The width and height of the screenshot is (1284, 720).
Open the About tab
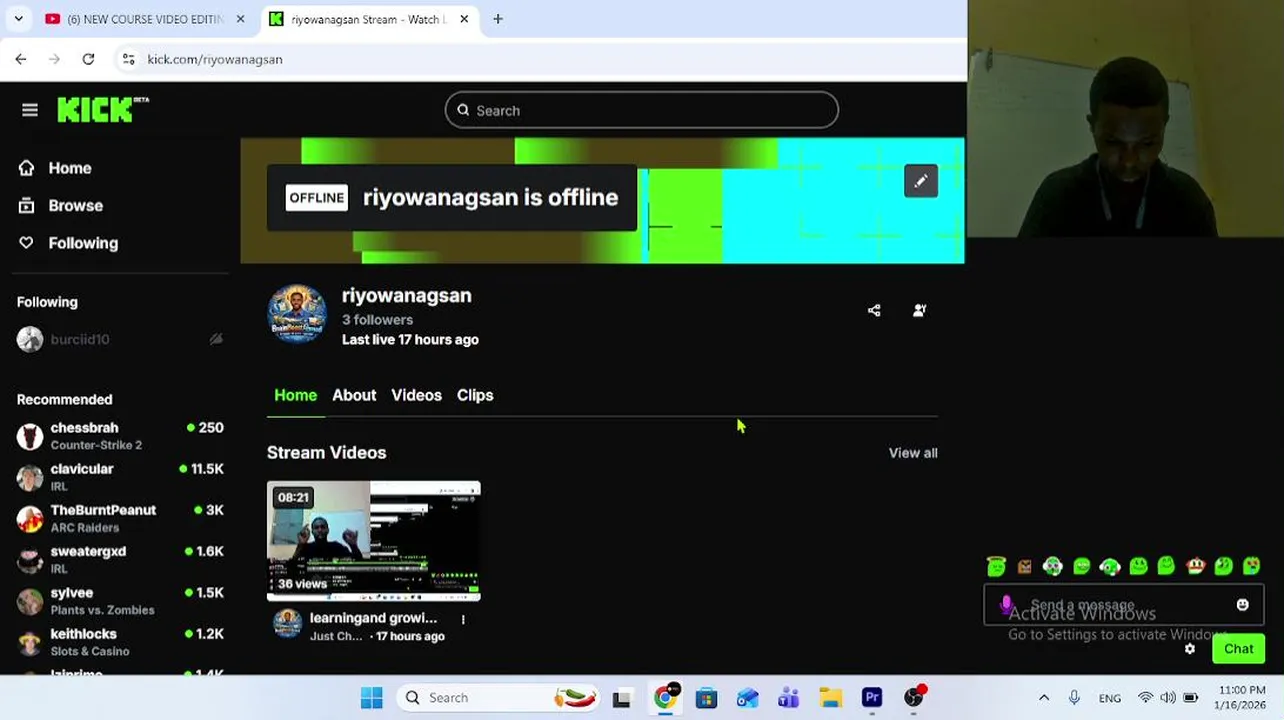pyautogui.click(x=354, y=395)
